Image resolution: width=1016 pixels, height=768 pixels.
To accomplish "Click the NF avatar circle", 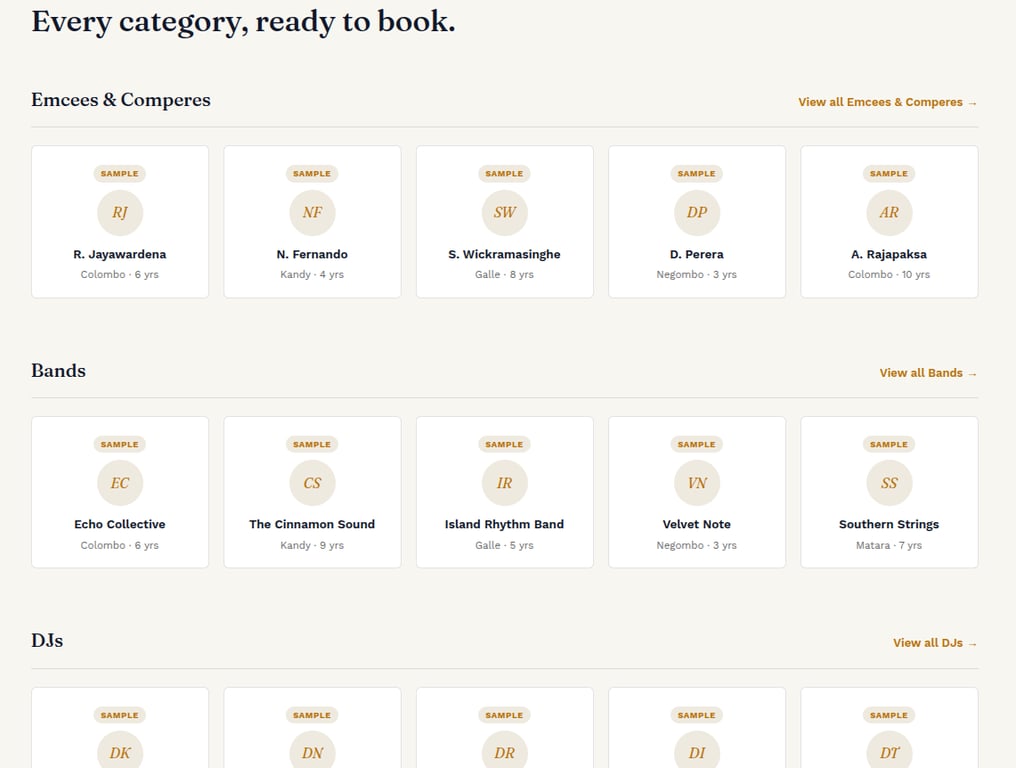I will tap(312, 213).
